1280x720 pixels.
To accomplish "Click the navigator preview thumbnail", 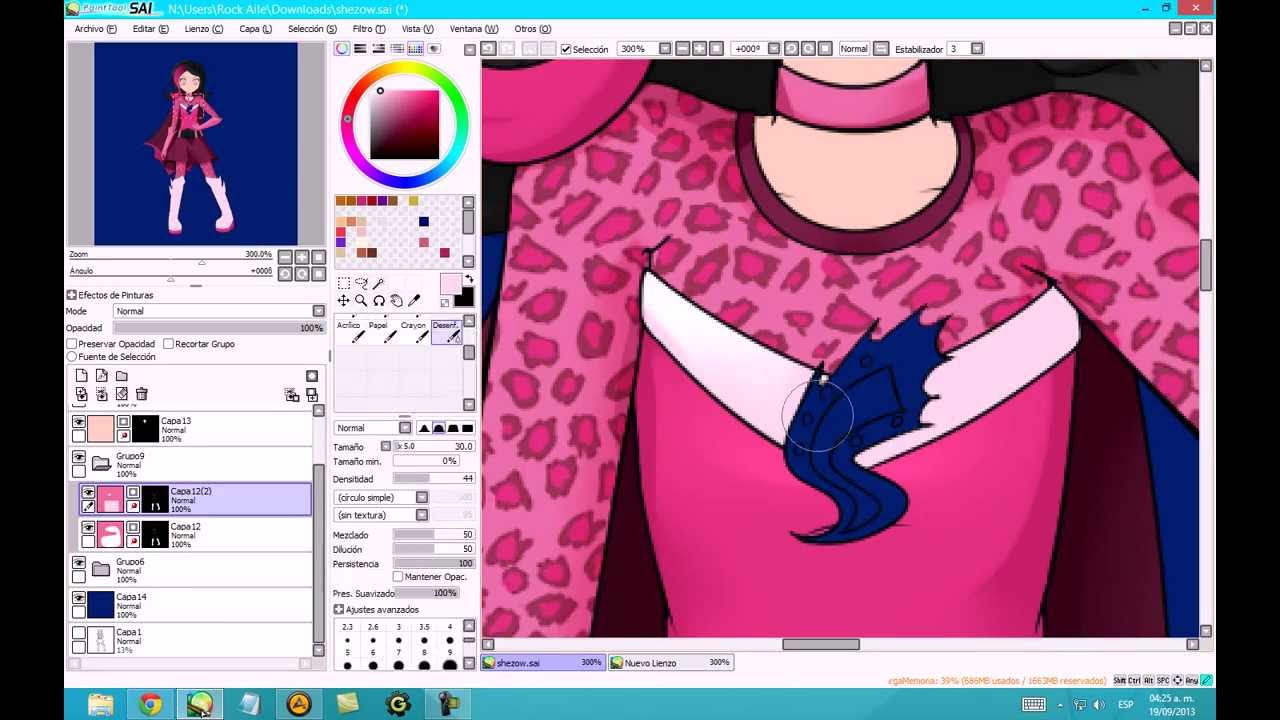I will click(x=196, y=144).
